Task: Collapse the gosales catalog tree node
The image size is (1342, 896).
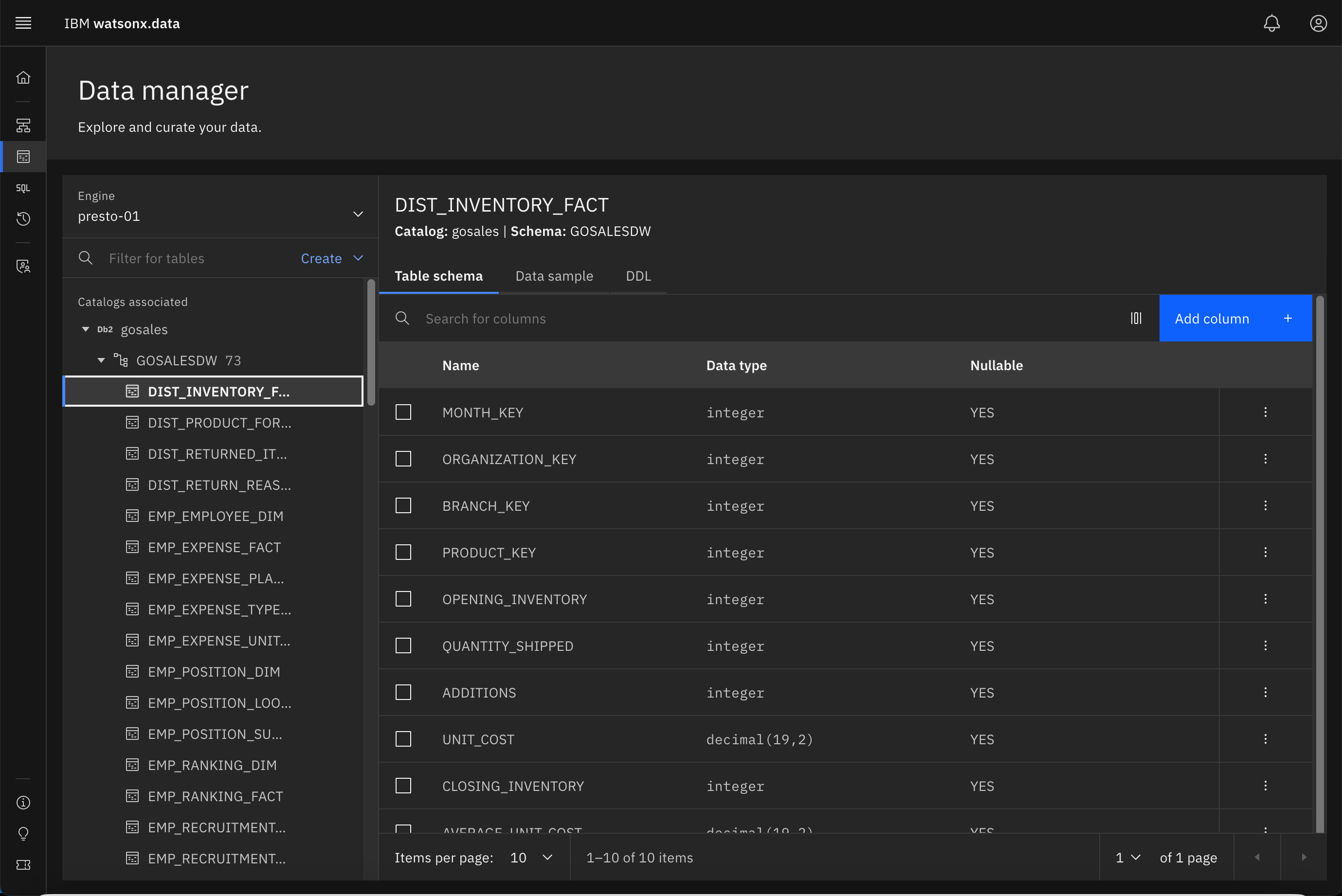Action: [85, 329]
